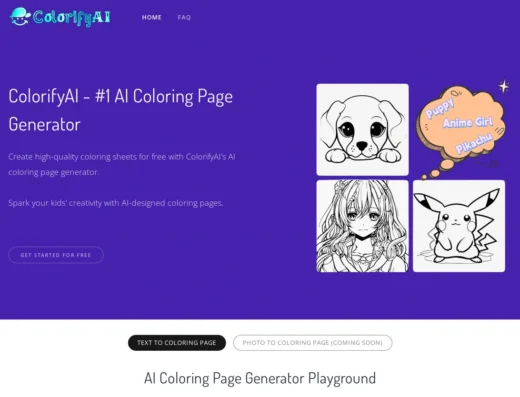This screenshot has height=397, width=520.
Task: Open the Pikachu coloring page thumbnail
Action: click(459, 226)
